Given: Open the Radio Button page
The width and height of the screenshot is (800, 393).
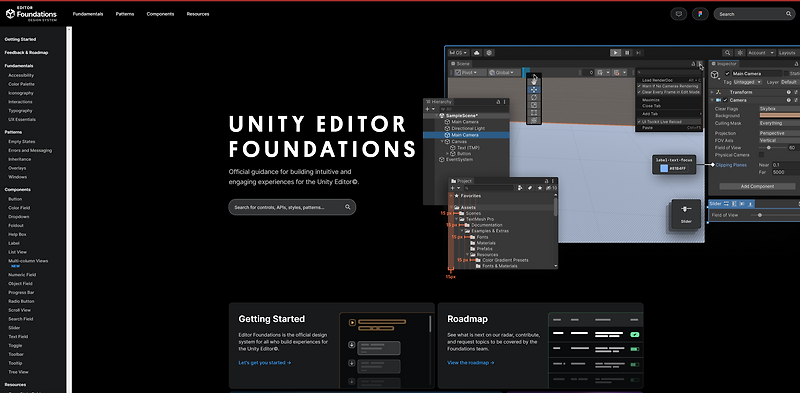Looking at the screenshot, I should [21, 301].
